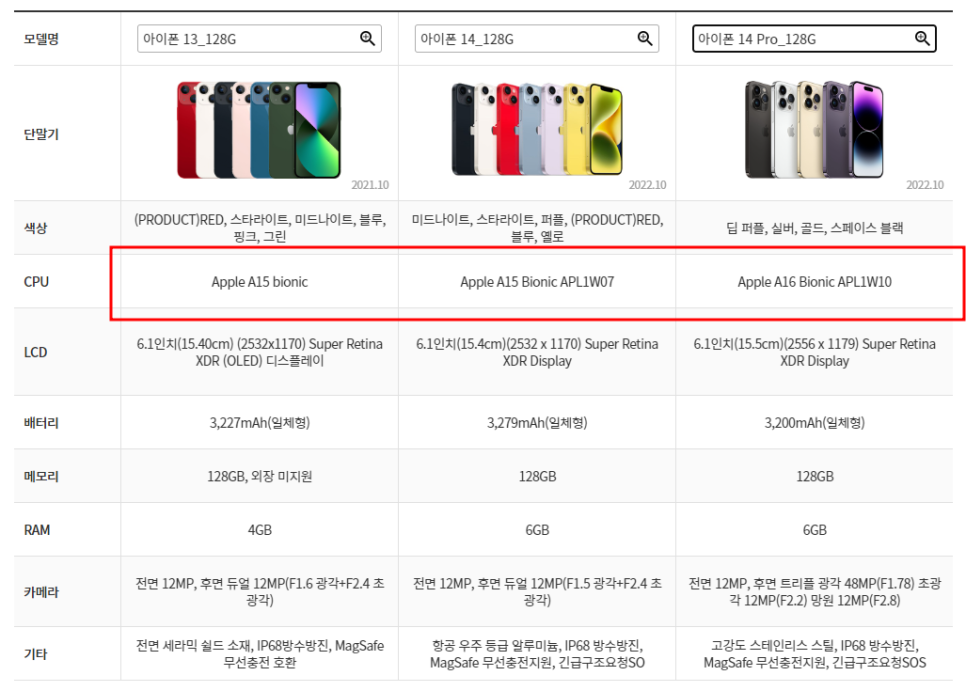Click the 3,227mAh battery spec cell
Image resolution: width=966 pixels, height=691 pixels.
pos(259,422)
